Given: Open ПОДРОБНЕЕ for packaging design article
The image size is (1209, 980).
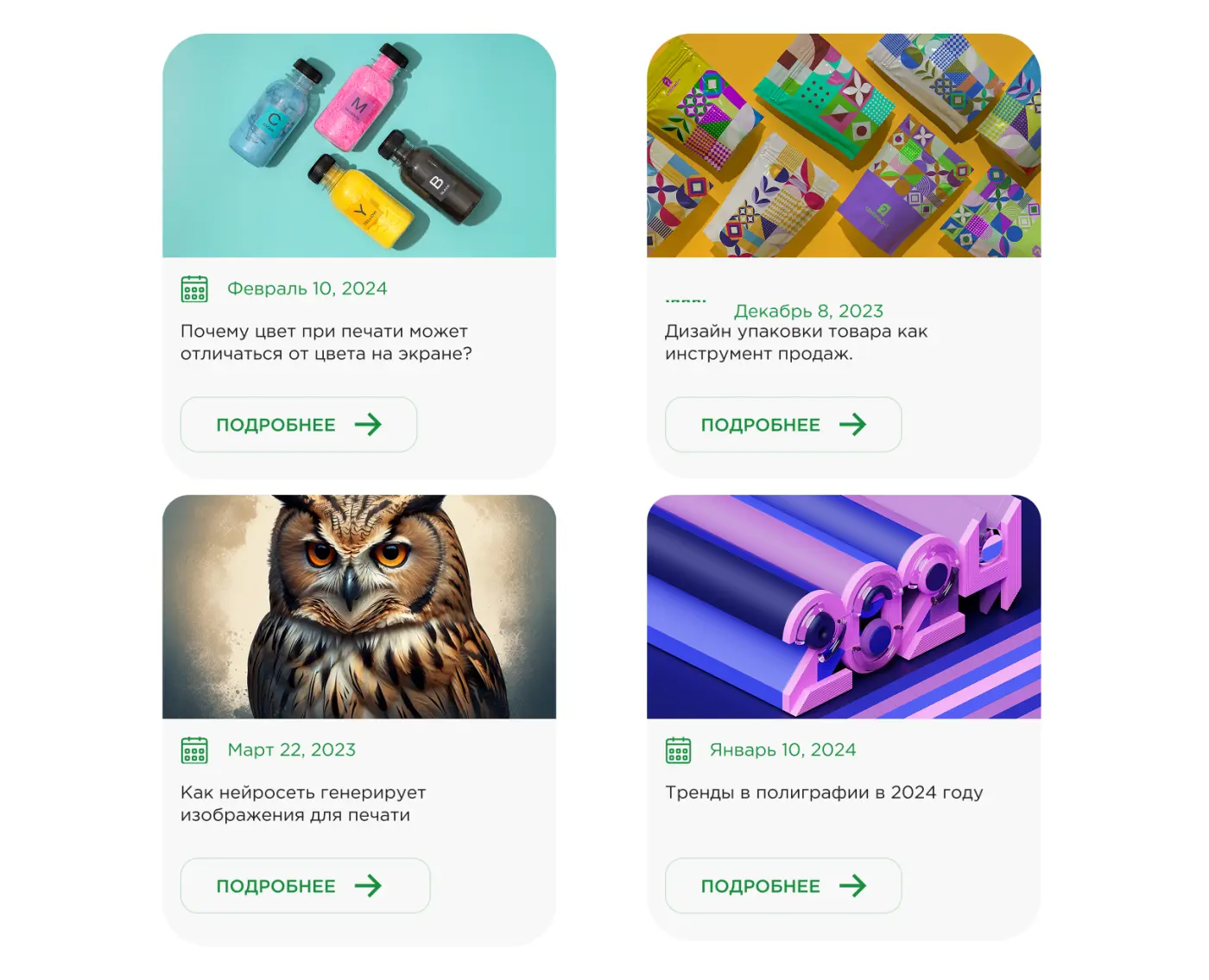Looking at the screenshot, I should click(783, 424).
